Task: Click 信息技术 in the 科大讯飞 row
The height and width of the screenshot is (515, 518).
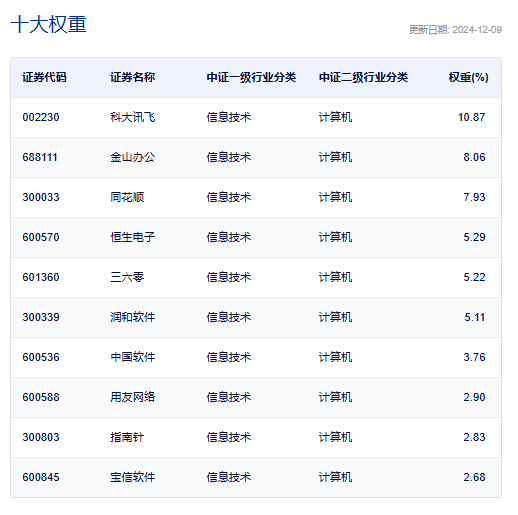Action: 229,117
